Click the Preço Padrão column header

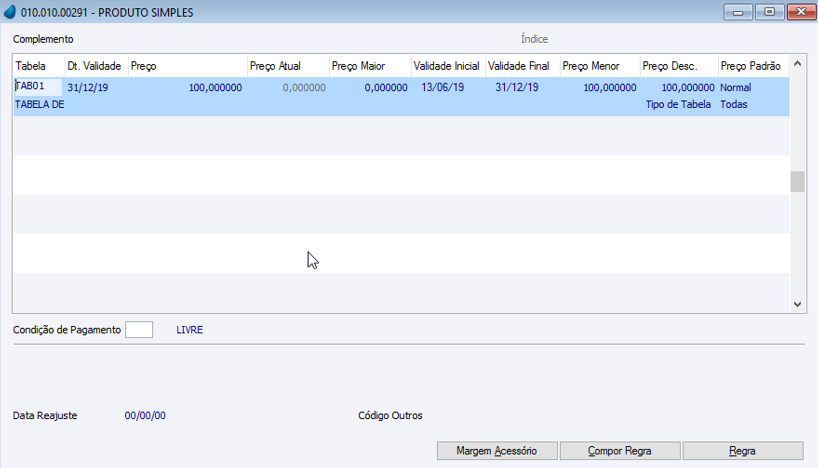coord(754,66)
